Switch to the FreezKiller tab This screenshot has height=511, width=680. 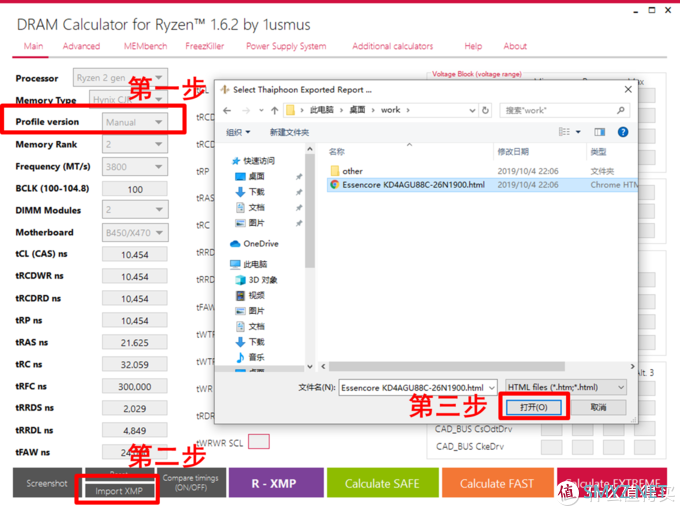tap(205, 46)
